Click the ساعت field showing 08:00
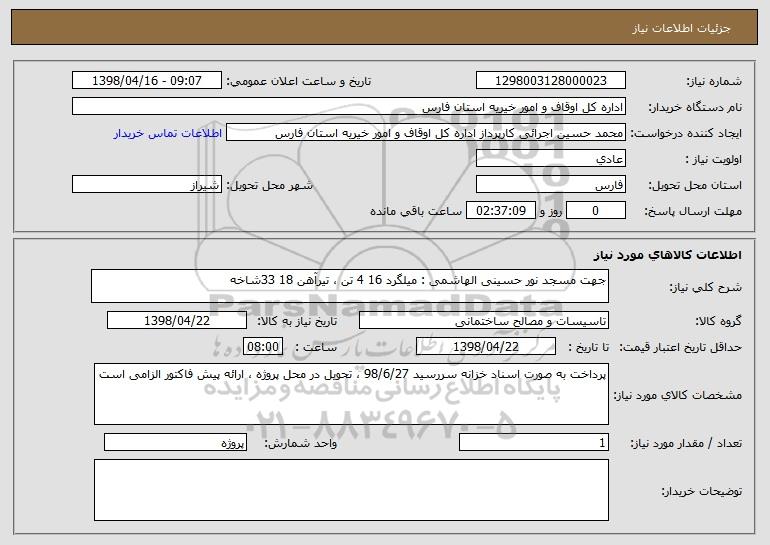 263,347
